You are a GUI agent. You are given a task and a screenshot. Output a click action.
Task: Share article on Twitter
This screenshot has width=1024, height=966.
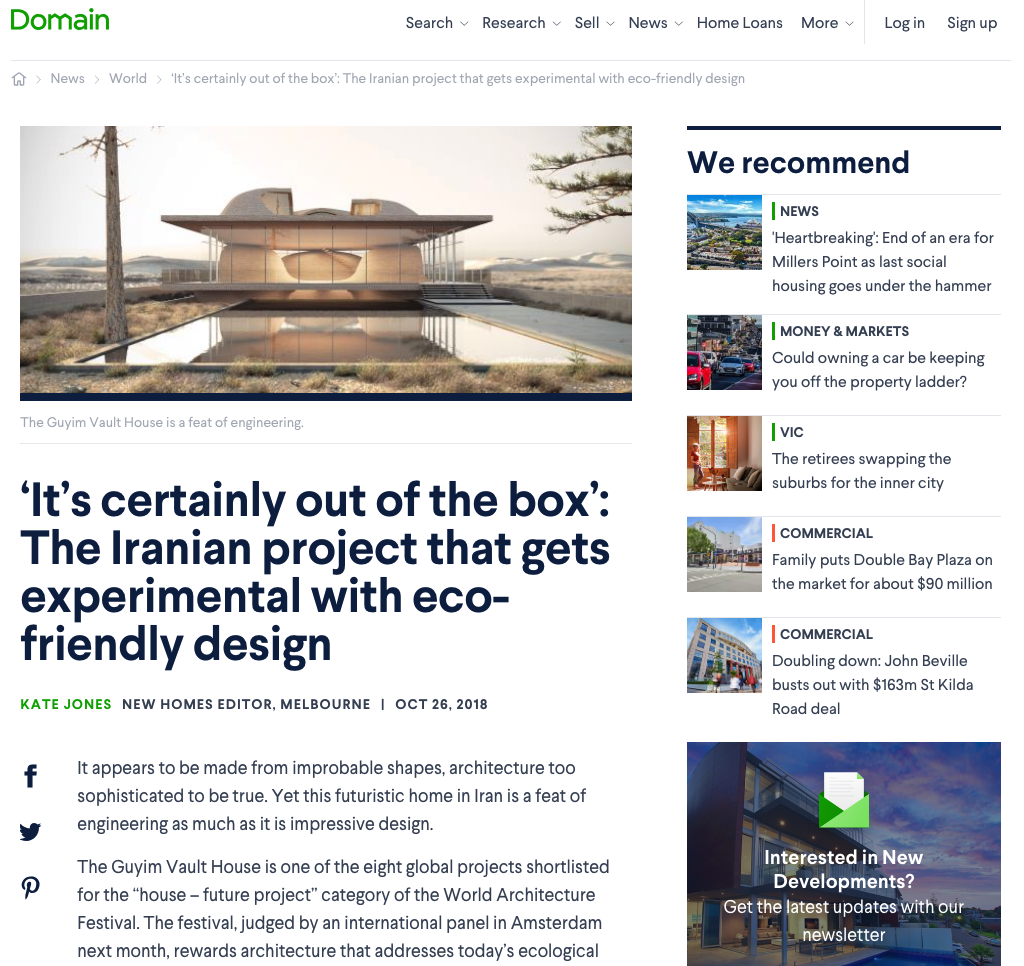(x=31, y=832)
